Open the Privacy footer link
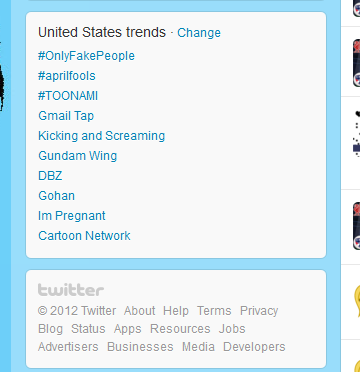This screenshot has width=360, height=372. coord(259,311)
